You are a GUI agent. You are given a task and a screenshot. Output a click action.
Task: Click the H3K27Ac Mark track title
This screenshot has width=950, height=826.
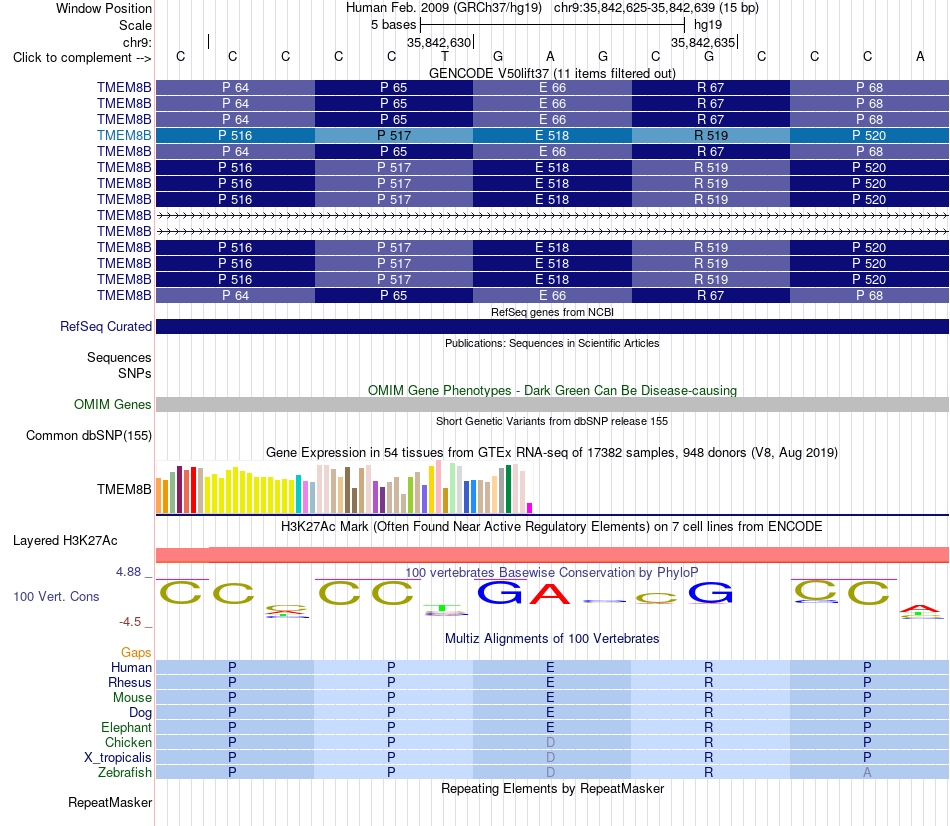[x=552, y=526]
